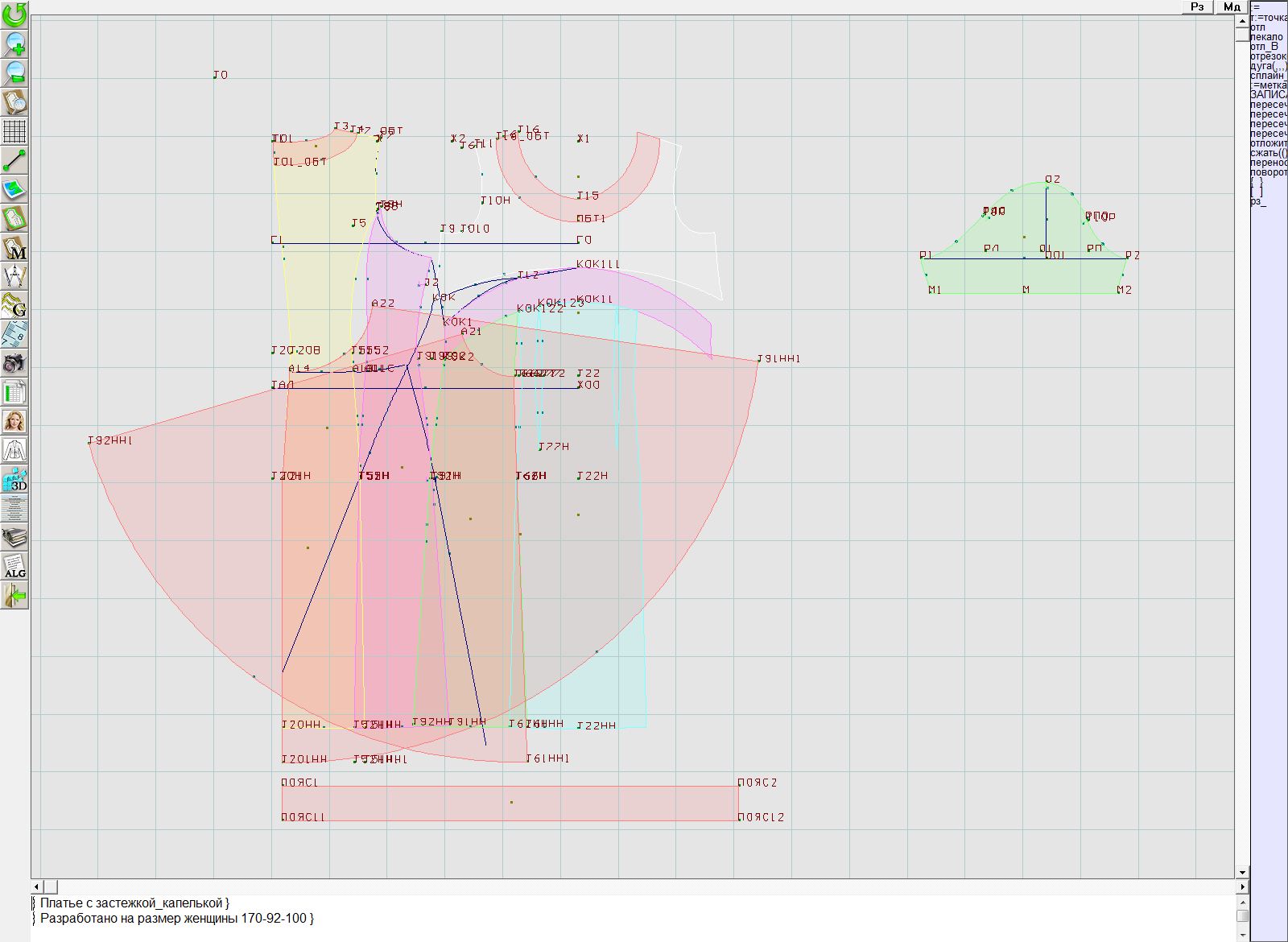
Task: Zoom in with the magnifier plus icon
Action: (14, 43)
